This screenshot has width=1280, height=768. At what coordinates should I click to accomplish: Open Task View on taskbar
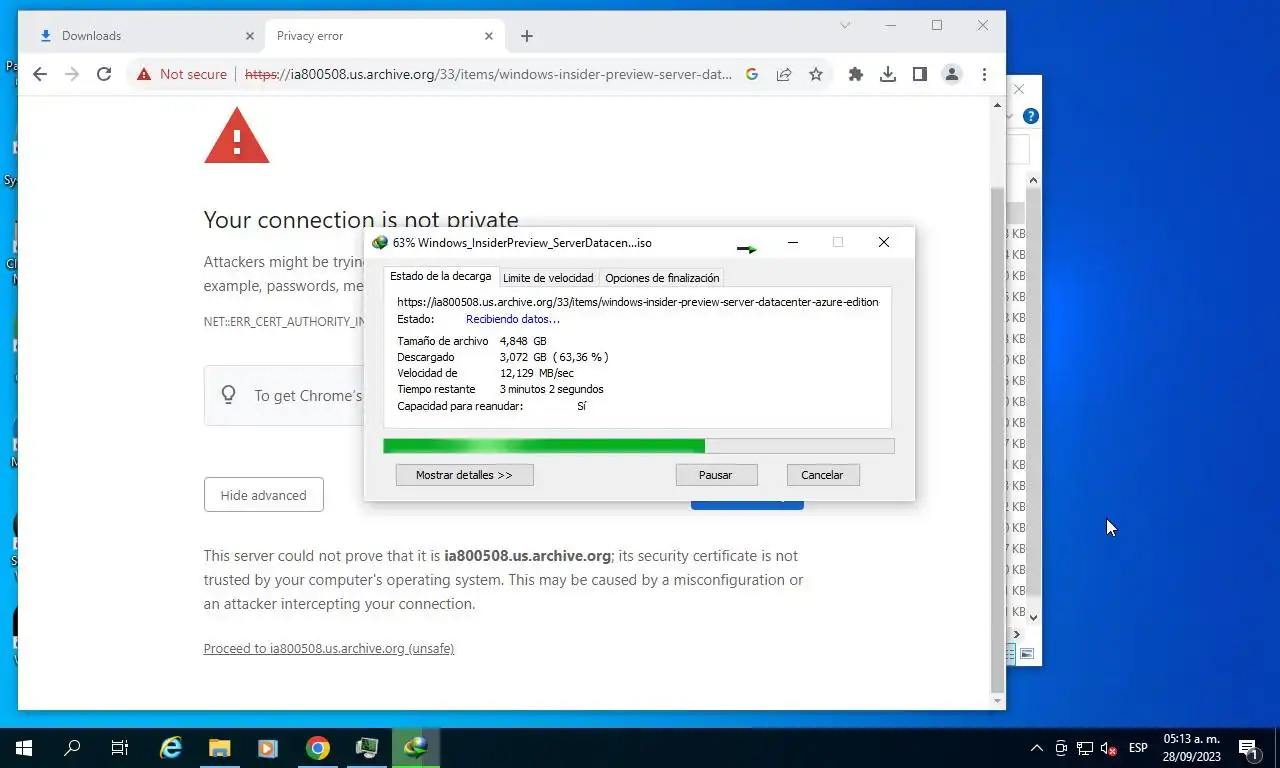pyautogui.click(x=120, y=748)
